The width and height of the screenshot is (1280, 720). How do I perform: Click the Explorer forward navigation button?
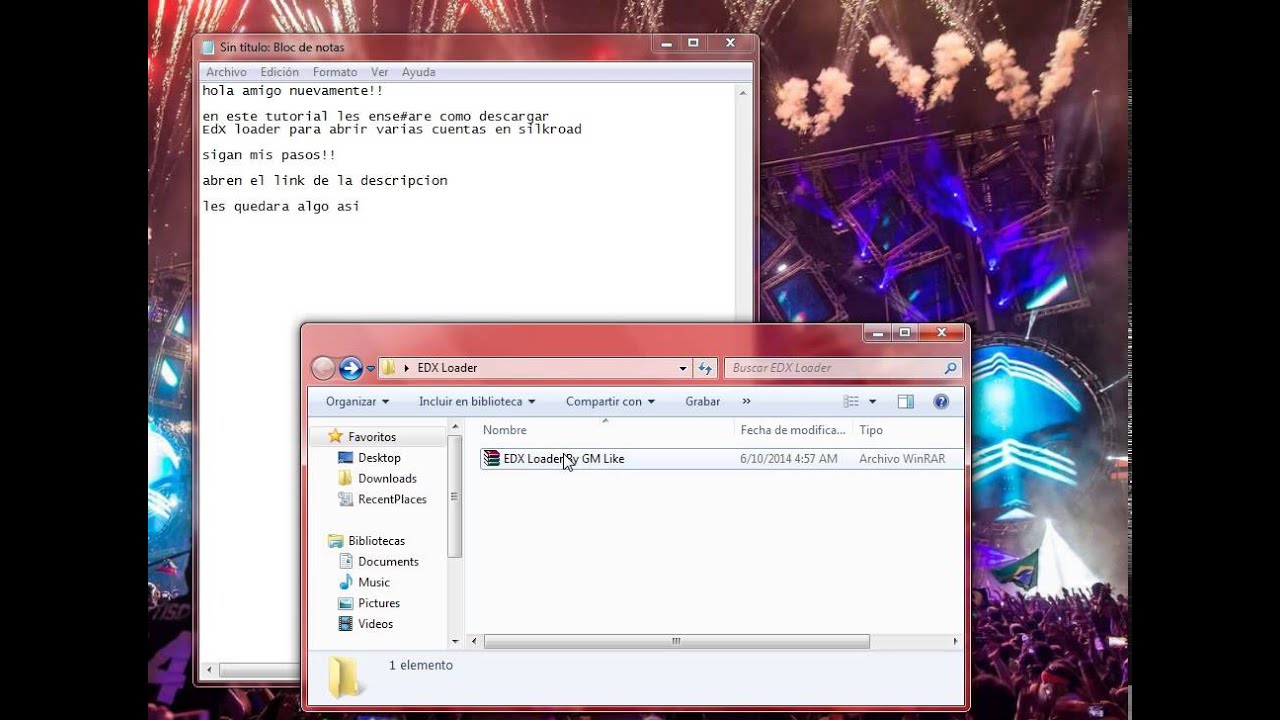point(350,368)
